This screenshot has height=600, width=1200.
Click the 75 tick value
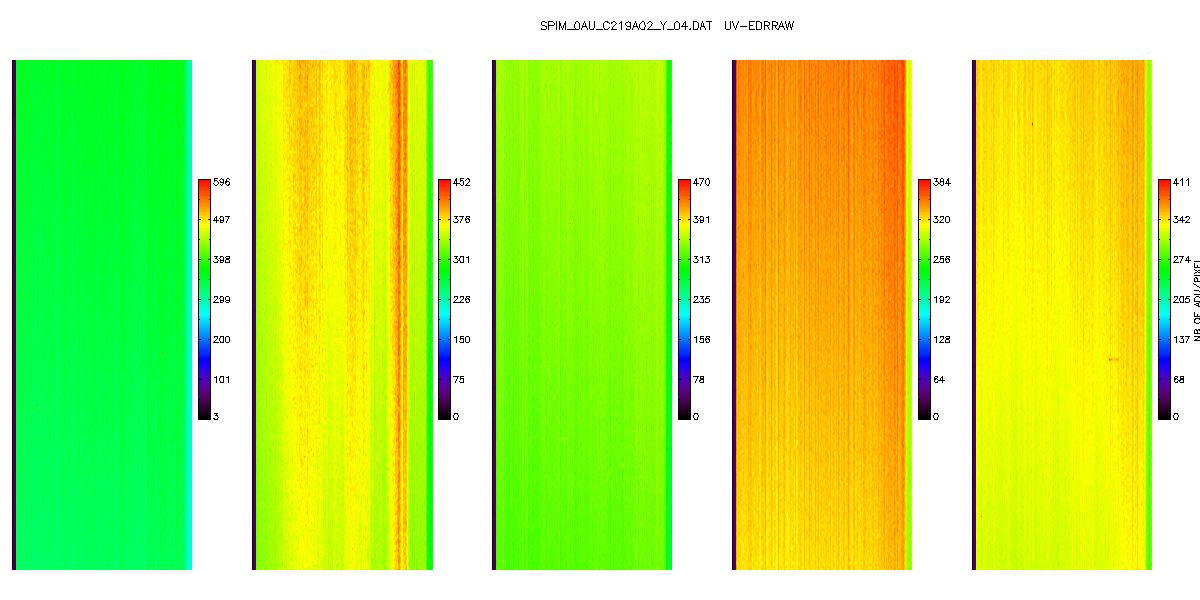pyautogui.click(x=458, y=379)
